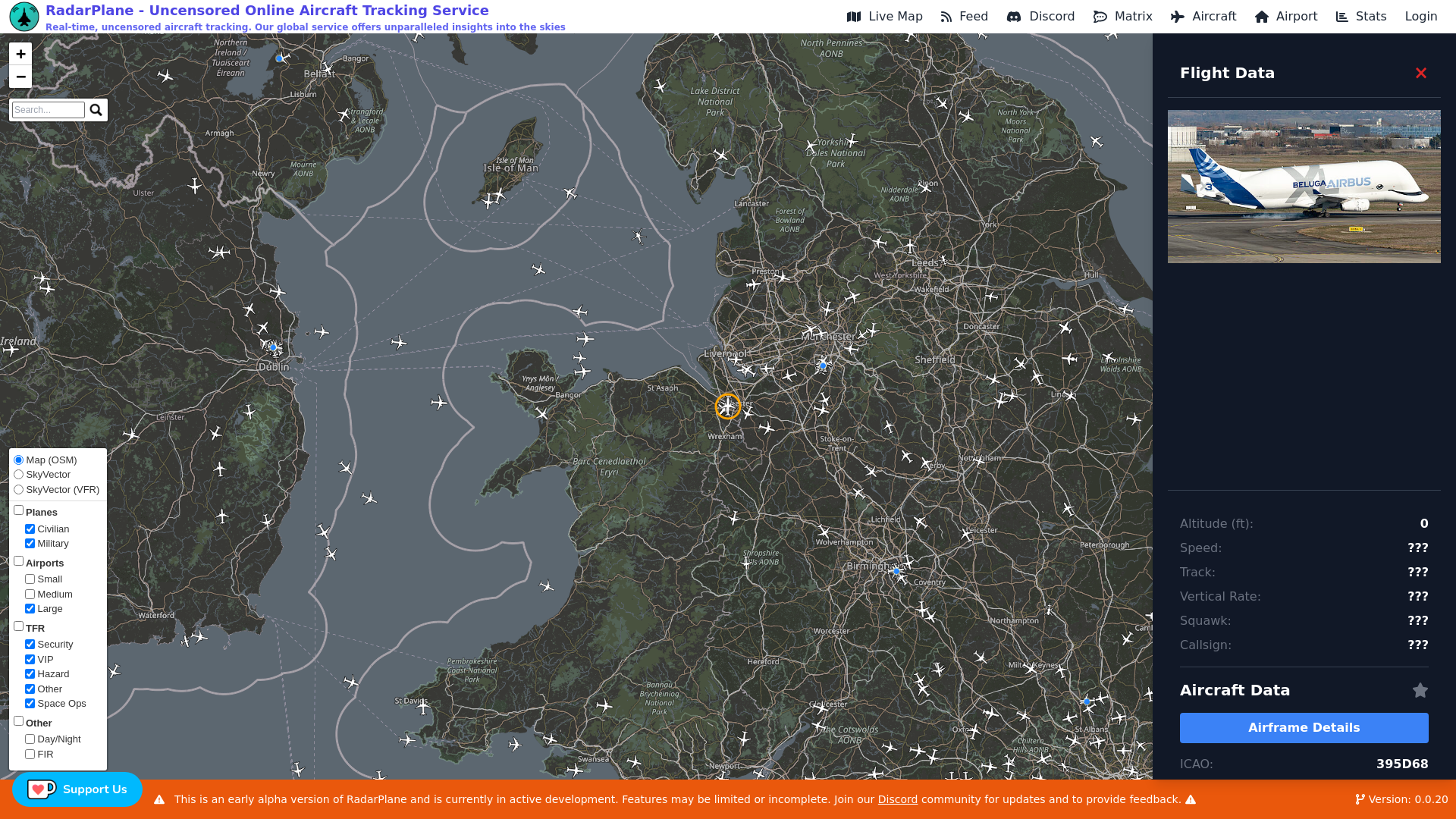Click the map zoom in plus button

(x=20, y=54)
